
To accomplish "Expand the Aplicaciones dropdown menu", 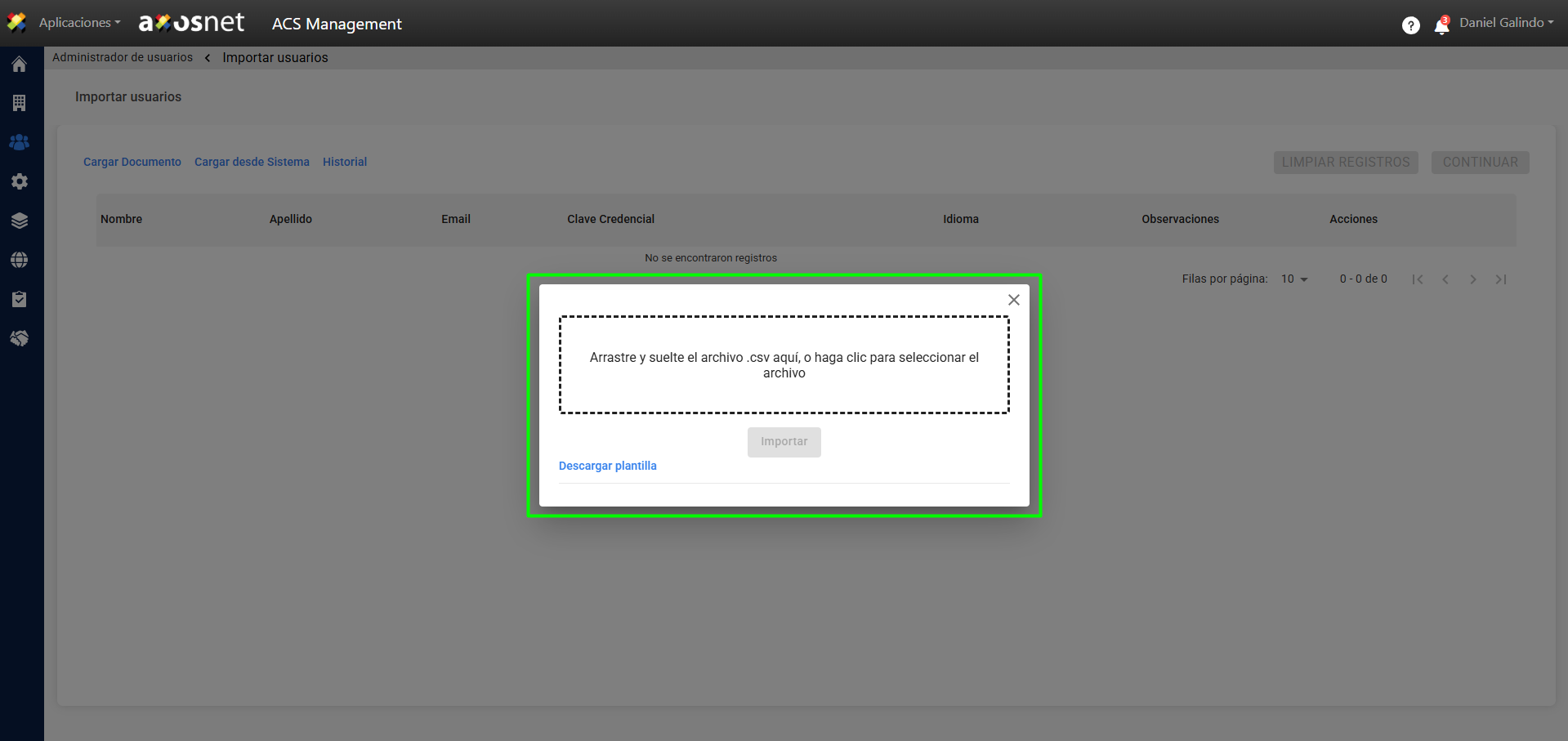I will (x=79, y=23).
